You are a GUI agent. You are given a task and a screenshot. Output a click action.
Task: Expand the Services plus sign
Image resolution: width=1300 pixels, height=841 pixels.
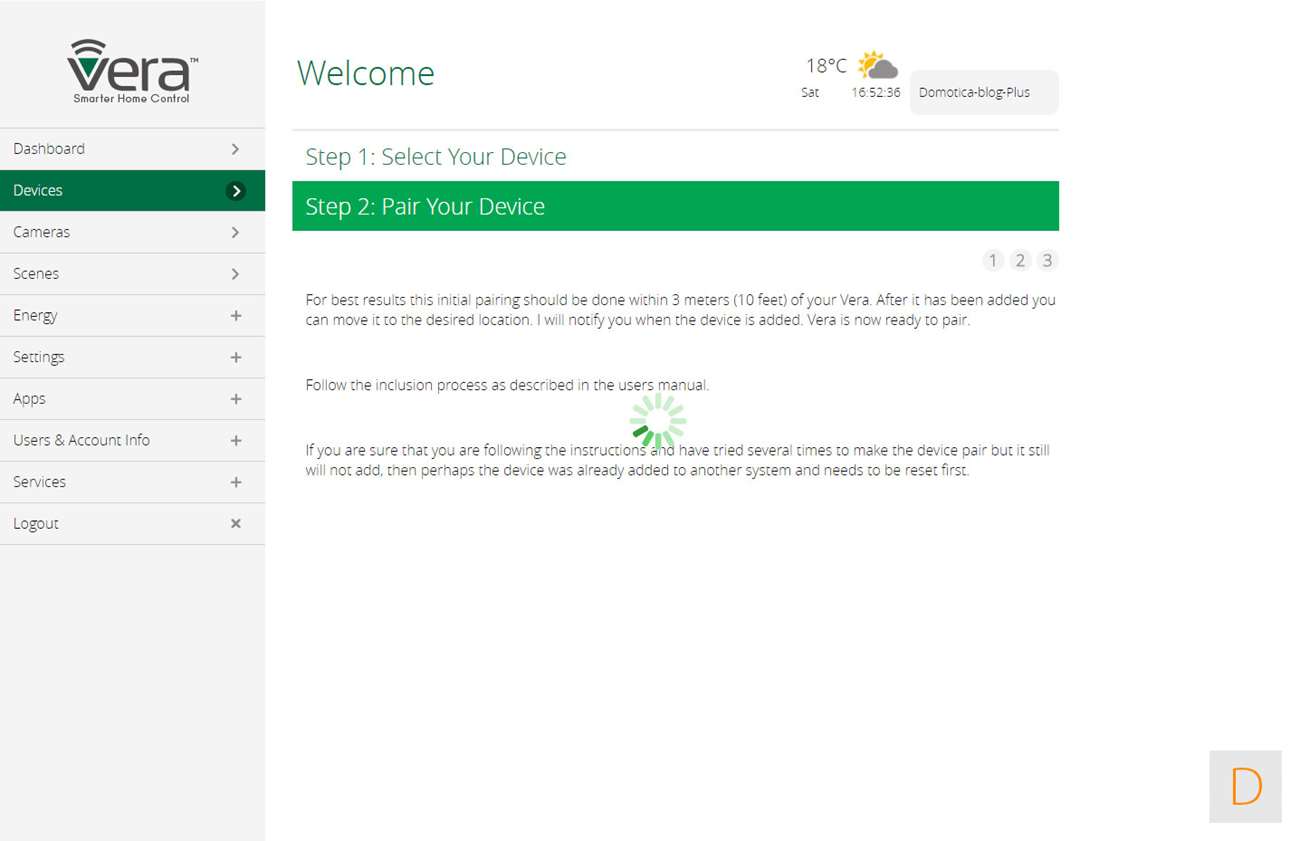click(236, 482)
